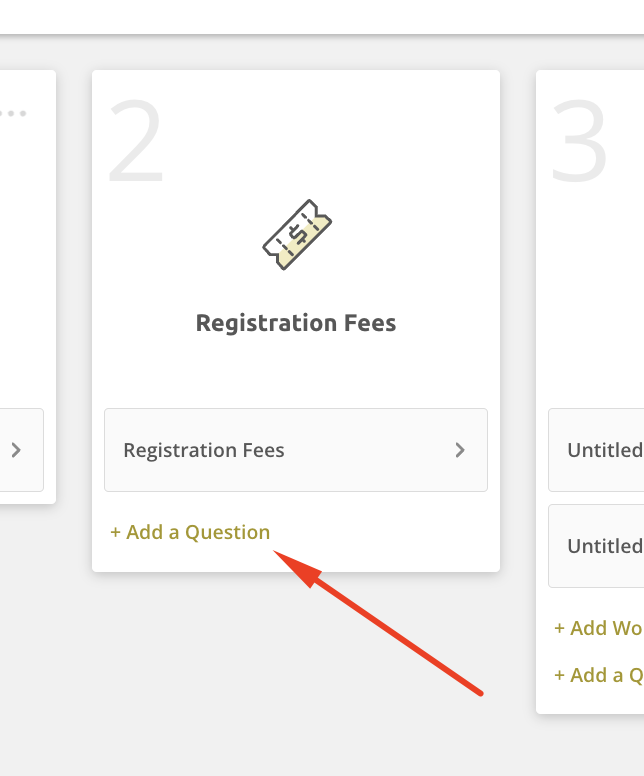The image size is (644, 776).
Task: Click the large step number 2
Action: pos(136,141)
